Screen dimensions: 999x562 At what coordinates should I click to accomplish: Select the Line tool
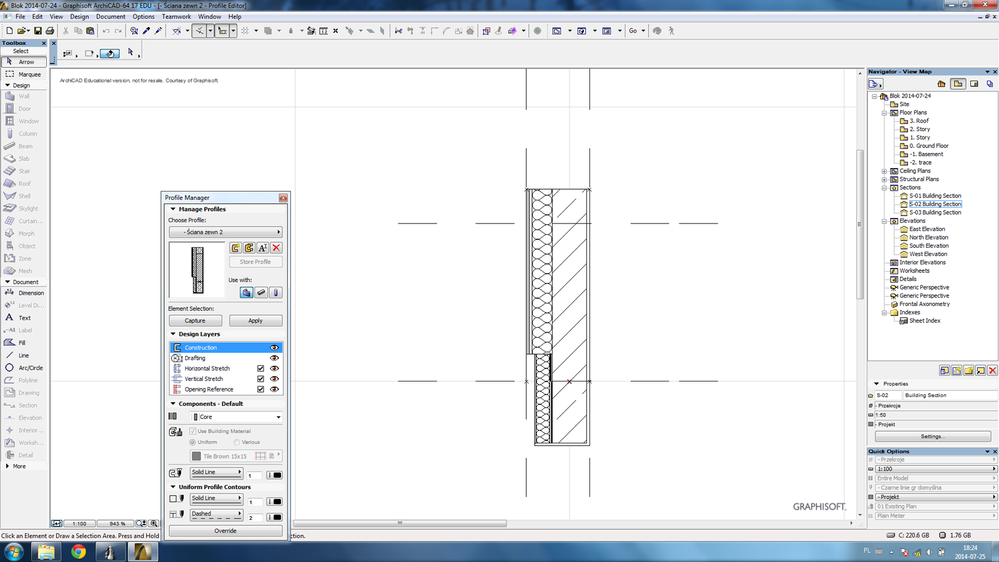tap(24, 355)
